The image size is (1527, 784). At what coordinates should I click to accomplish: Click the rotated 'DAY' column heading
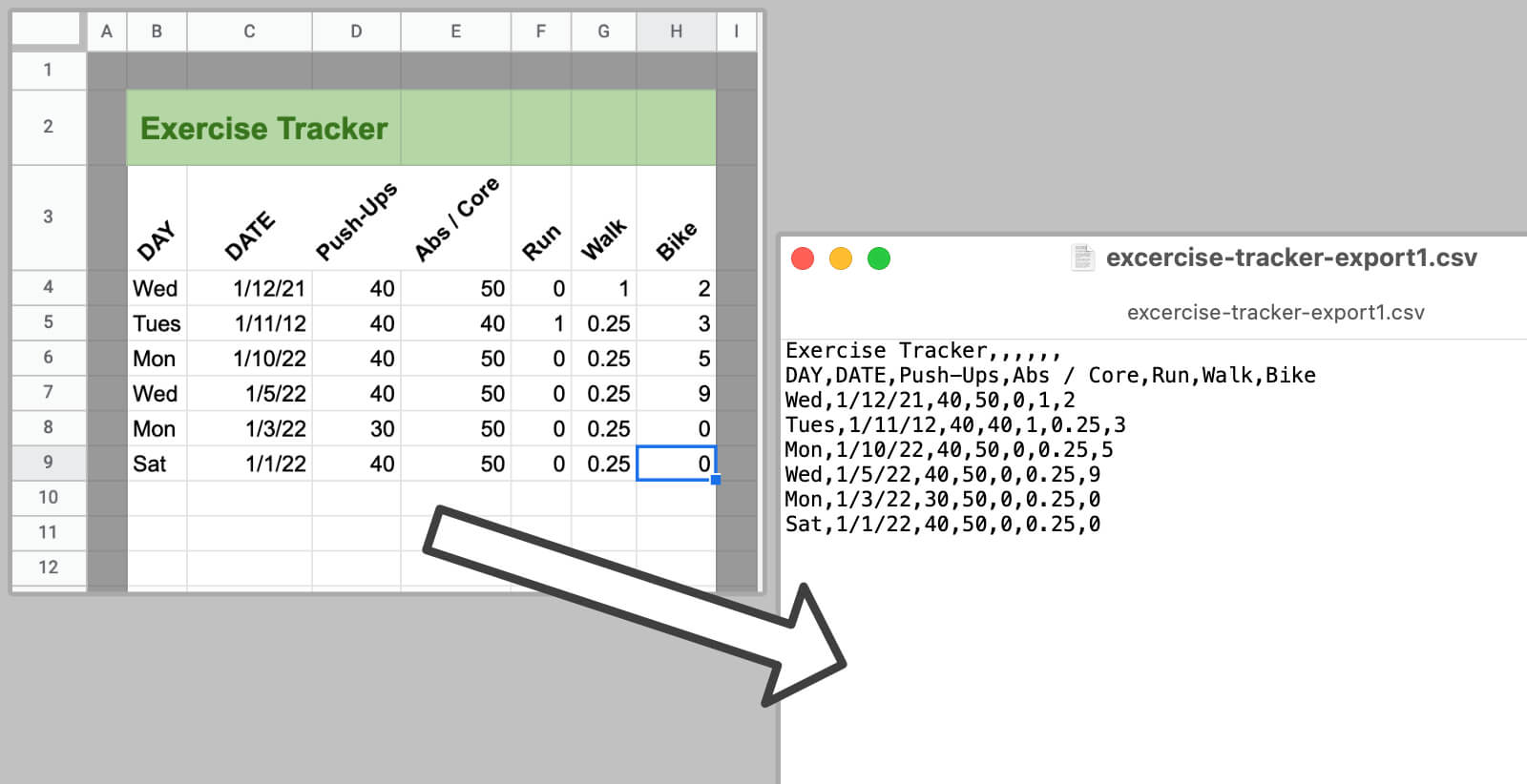(157, 240)
